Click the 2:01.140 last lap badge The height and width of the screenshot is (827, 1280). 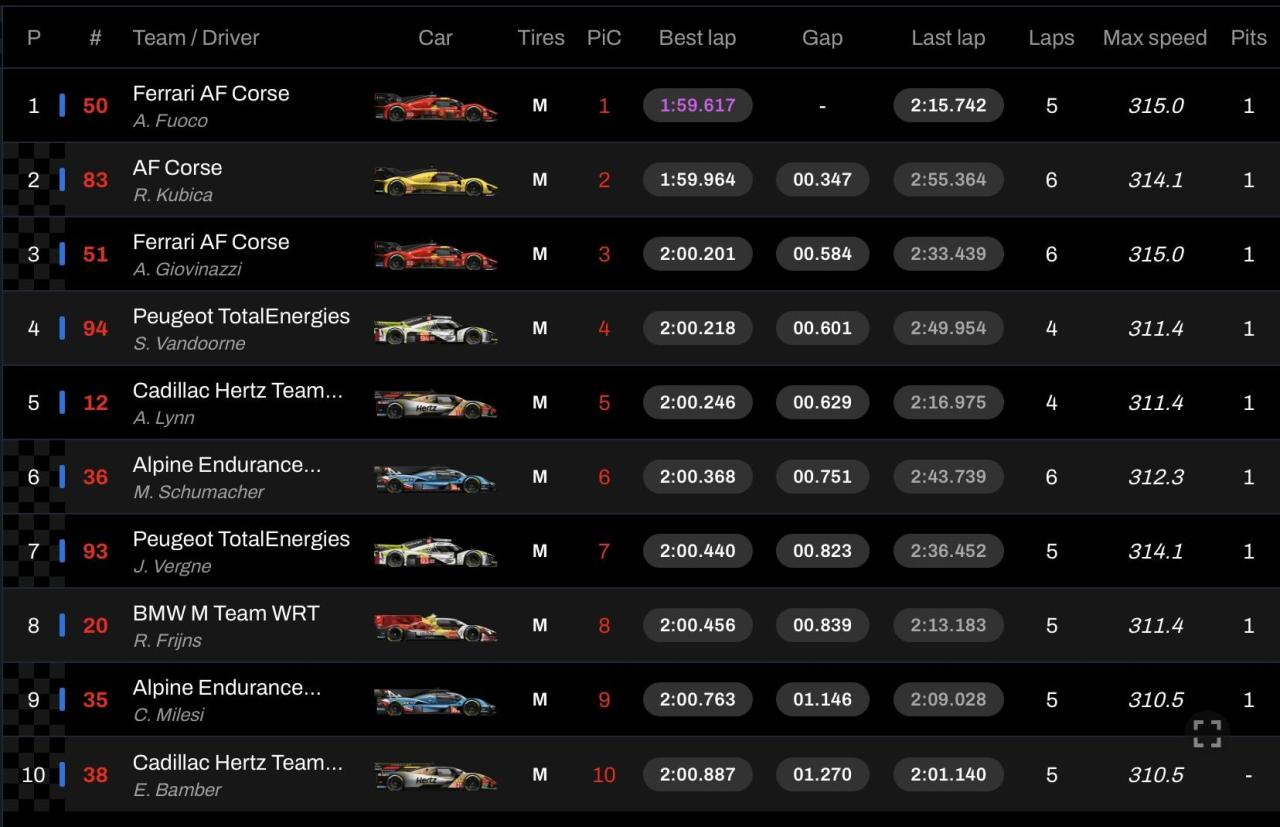click(948, 774)
